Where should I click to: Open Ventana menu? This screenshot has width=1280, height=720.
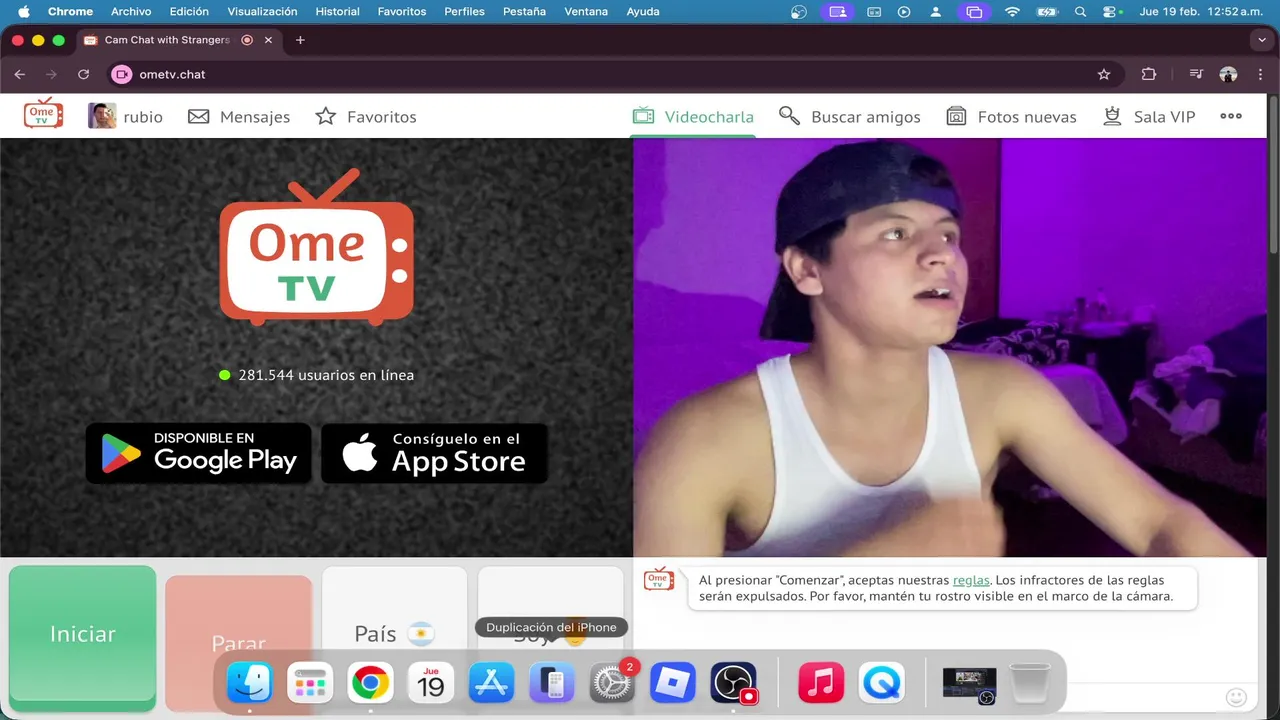(586, 12)
